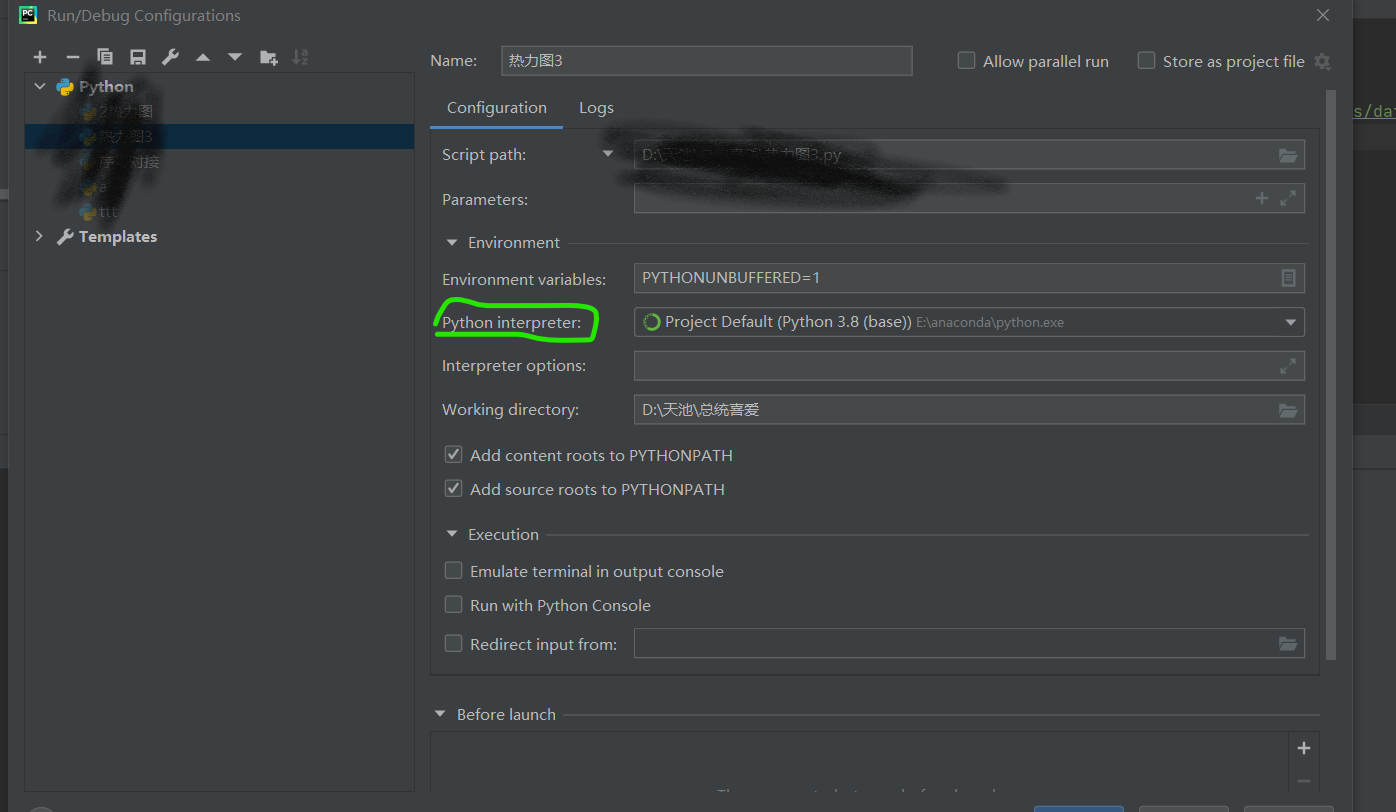The height and width of the screenshot is (812, 1396).
Task: Open the Python interpreter dropdown
Action: click(x=1290, y=322)
